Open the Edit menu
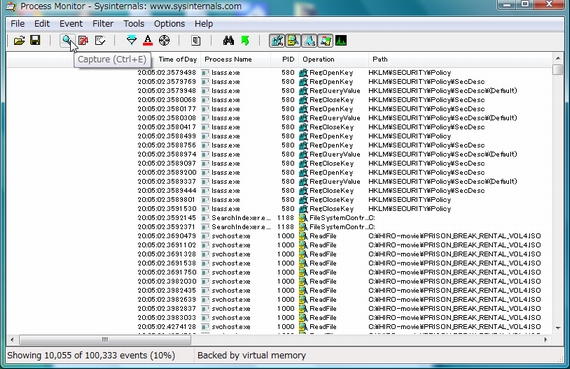The height and width of the screenshot is (369, 570). pos(42,24)
